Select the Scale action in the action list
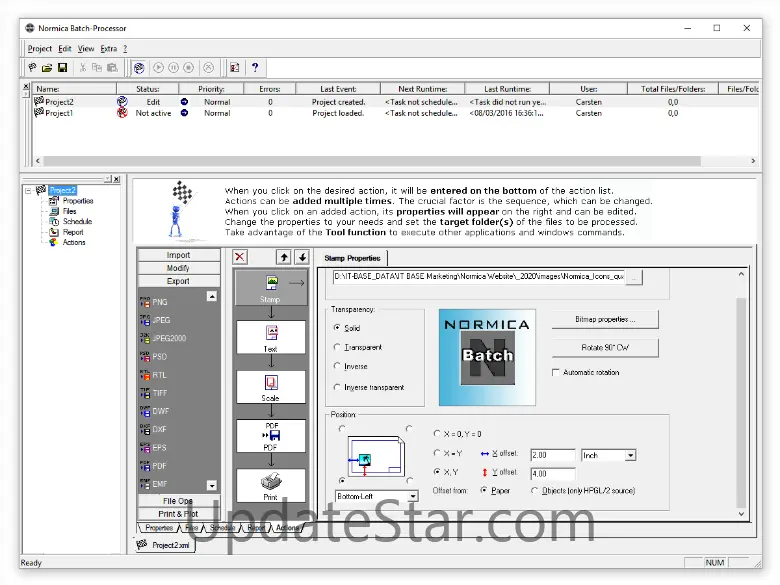The width and height of the screenshot is (780, 585). coord(271,387)
